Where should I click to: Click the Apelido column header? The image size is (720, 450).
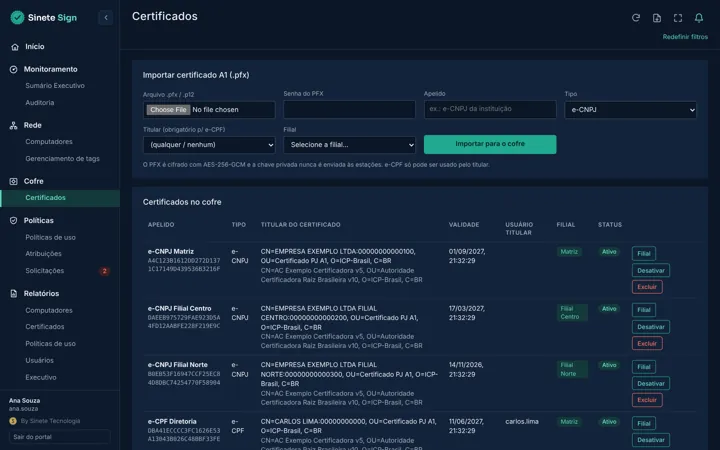(161, 225)
